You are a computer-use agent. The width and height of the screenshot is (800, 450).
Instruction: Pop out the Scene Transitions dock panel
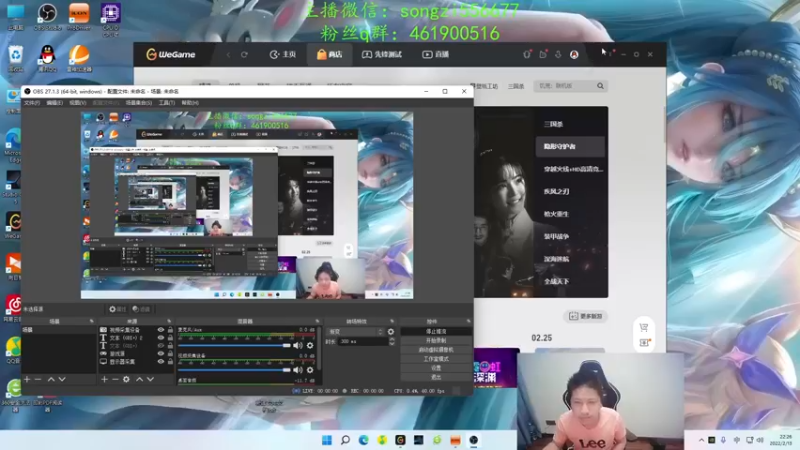392,321
